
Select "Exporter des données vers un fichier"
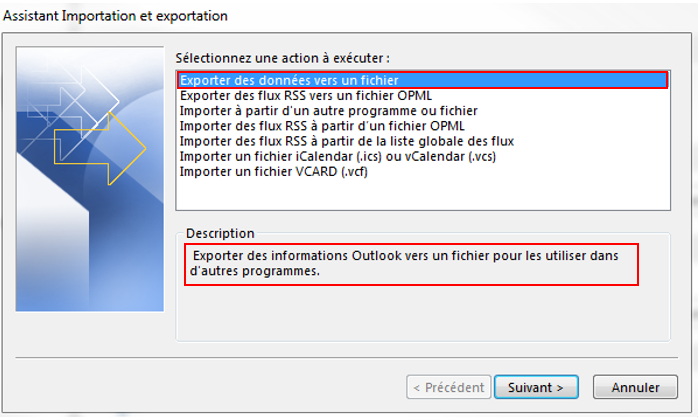(423, 80)
